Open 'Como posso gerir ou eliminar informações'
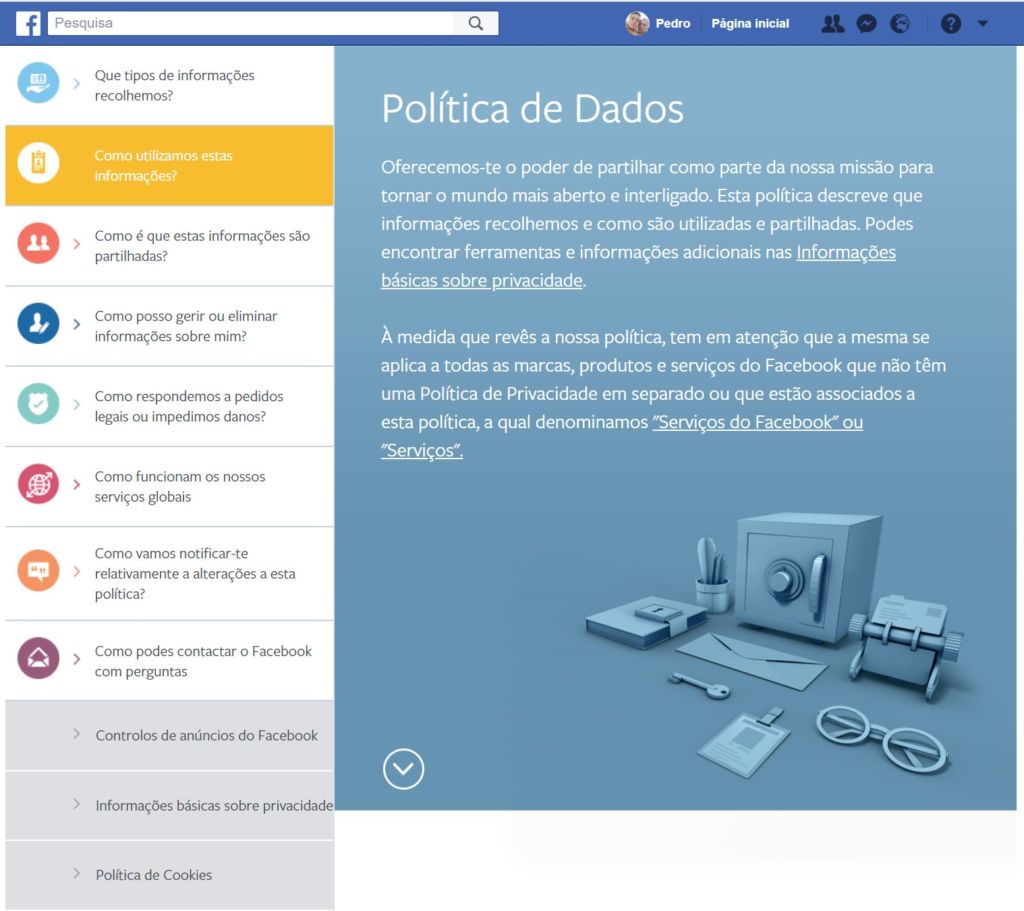The width and height of the screenshot is (1024, 911). pos(169,326)
